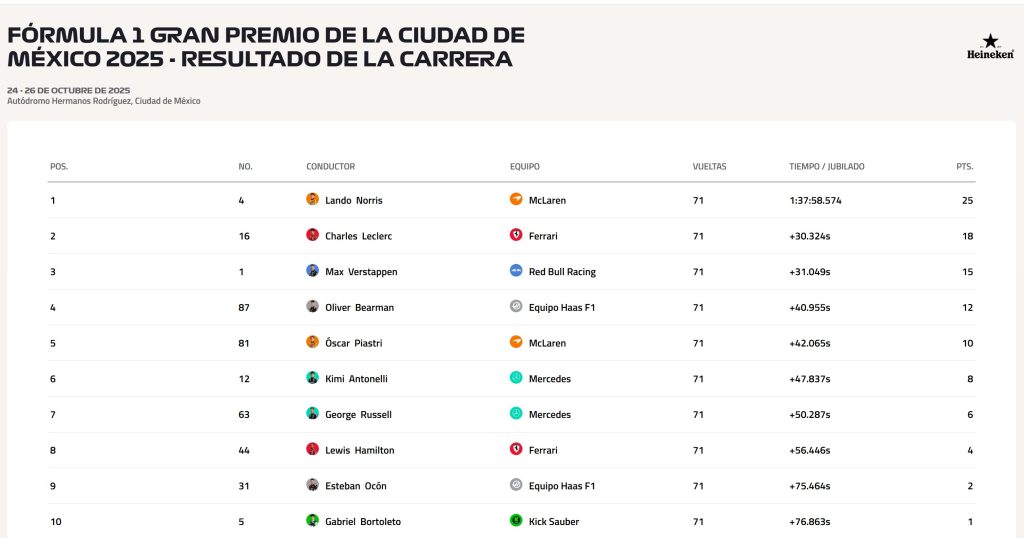The image size is (1024, 538).
Task: Click the Heineken logo
Action: tap(989, 47)
